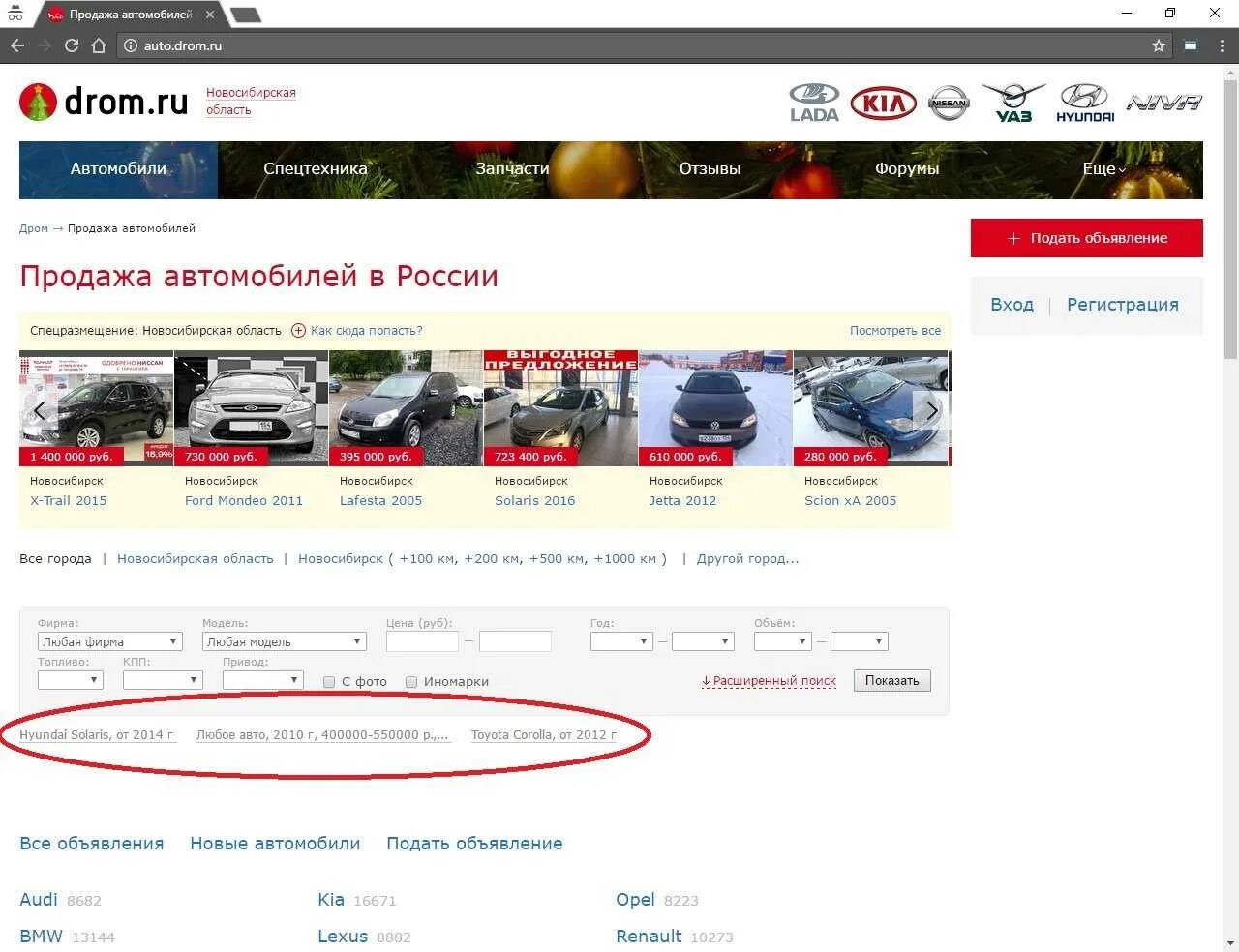
Task: Open Audi brand listings
Action: [39, 900]
